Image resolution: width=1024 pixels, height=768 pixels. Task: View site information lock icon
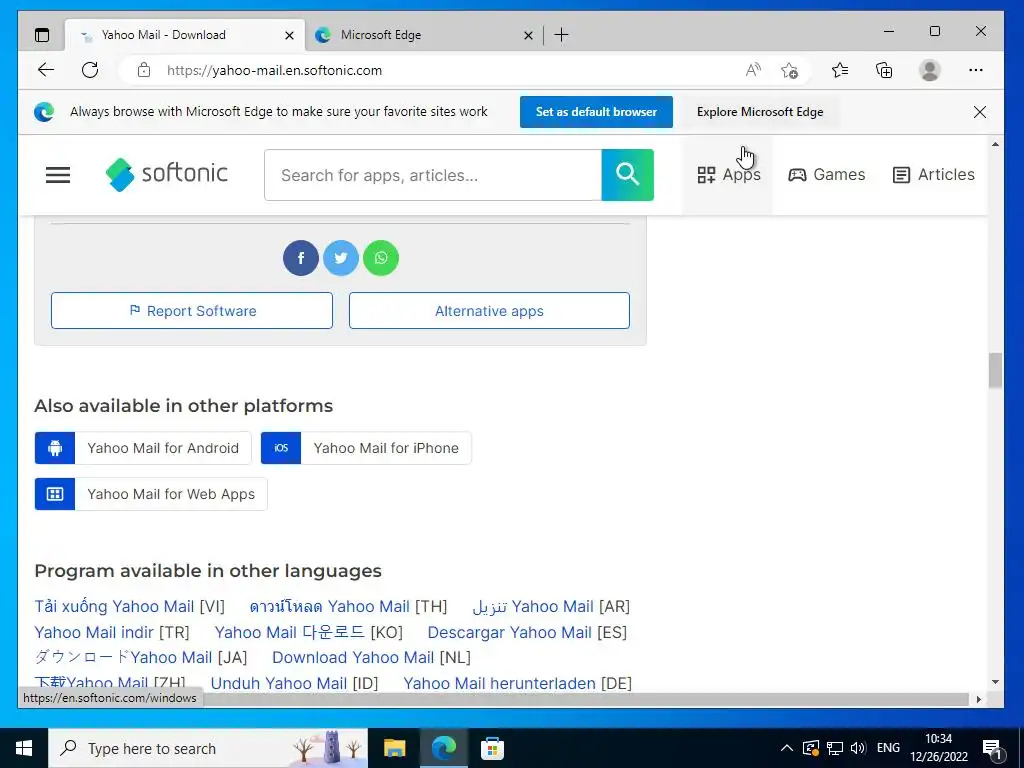pyautogui.click(x=144, y=70)
